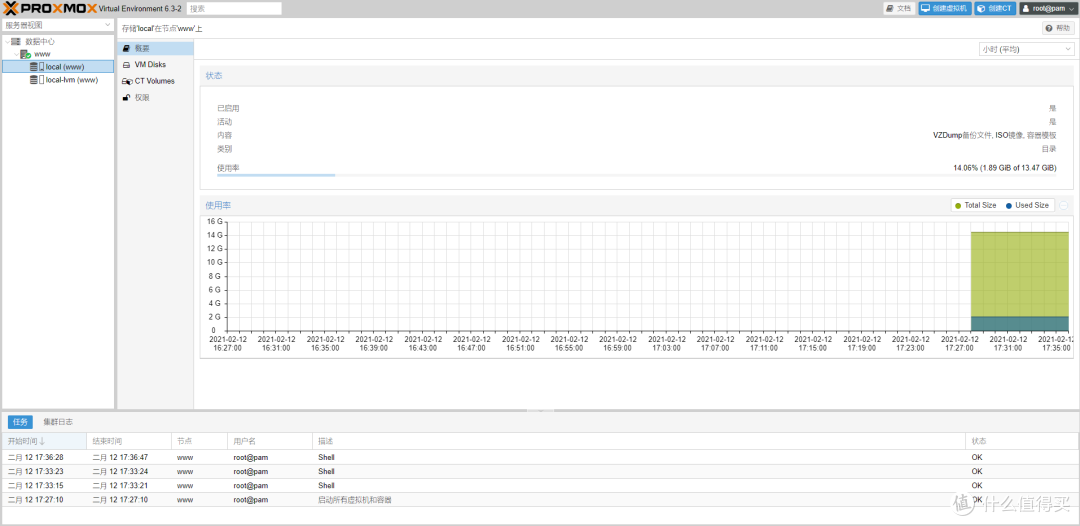1080x526 pixels.
Task: Click the 搜索 search field
Action: 233,8
